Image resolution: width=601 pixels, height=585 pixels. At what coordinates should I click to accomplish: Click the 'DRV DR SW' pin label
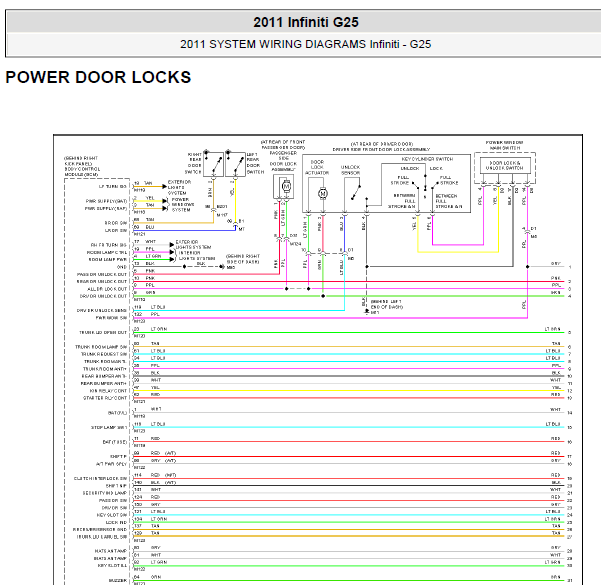tap(114, 508)
